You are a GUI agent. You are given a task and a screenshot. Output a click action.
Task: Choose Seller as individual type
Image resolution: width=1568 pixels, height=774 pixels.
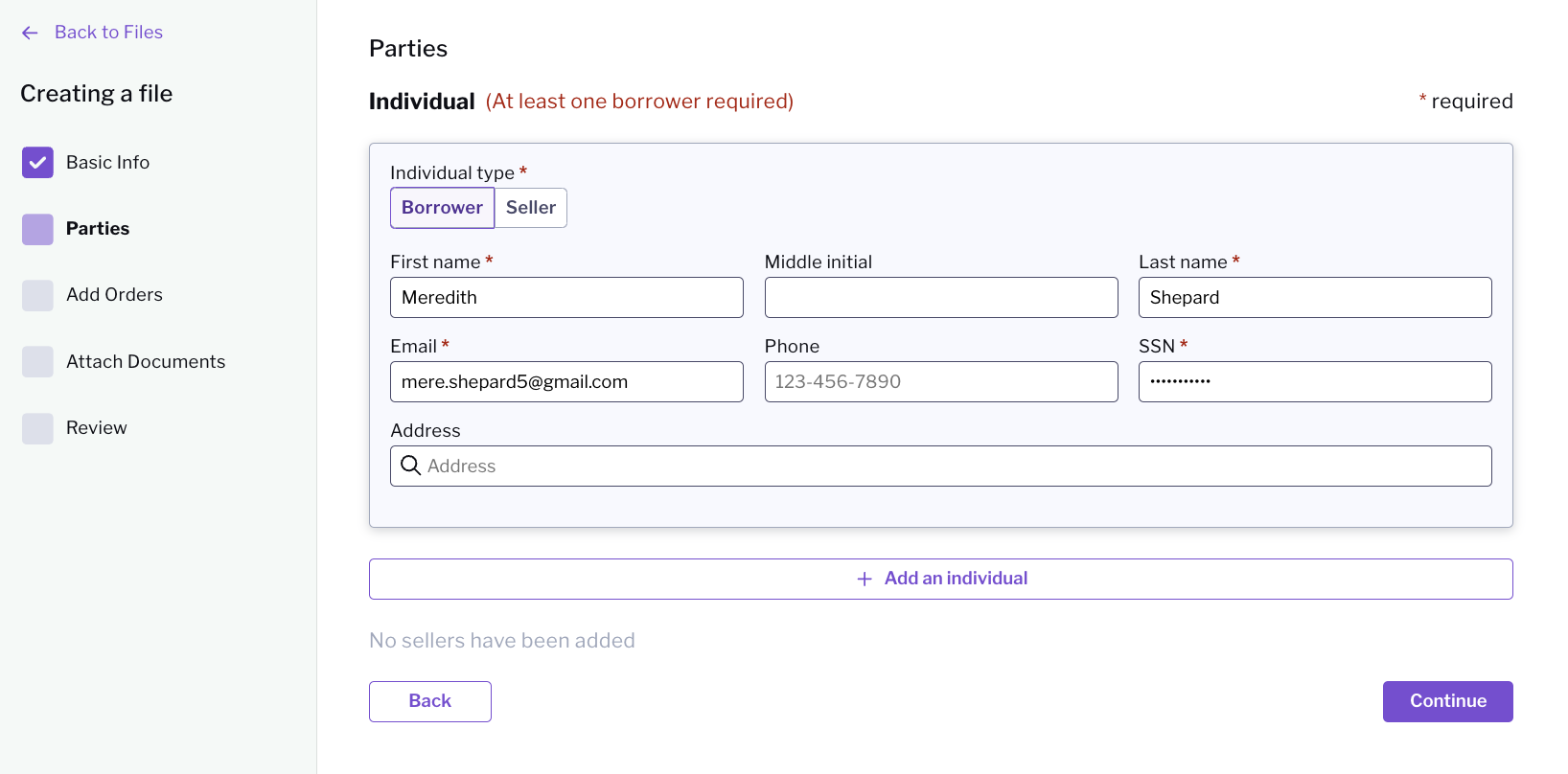pos(531,208)
